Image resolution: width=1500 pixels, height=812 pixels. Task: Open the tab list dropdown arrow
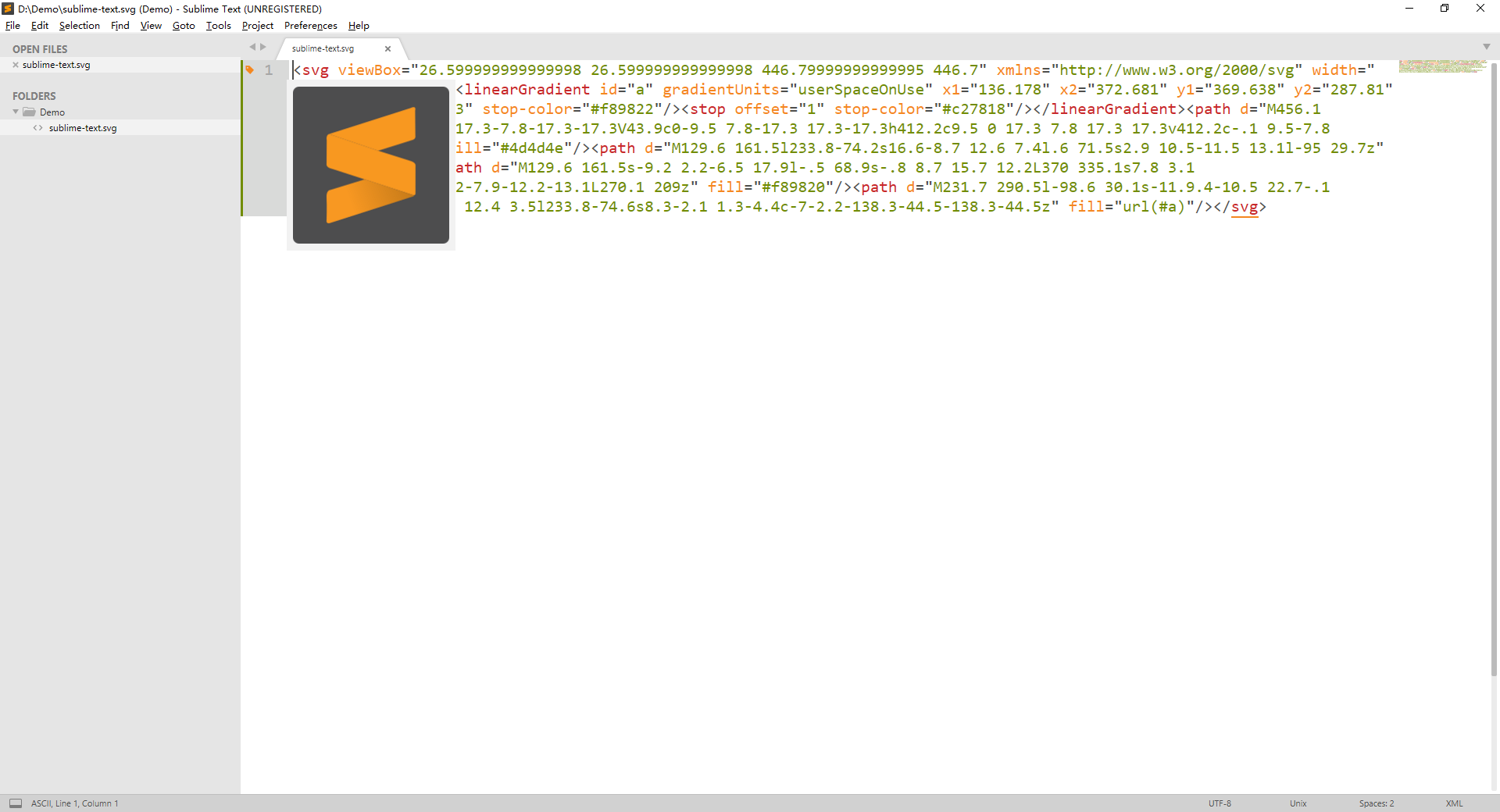coord(1486,47)
